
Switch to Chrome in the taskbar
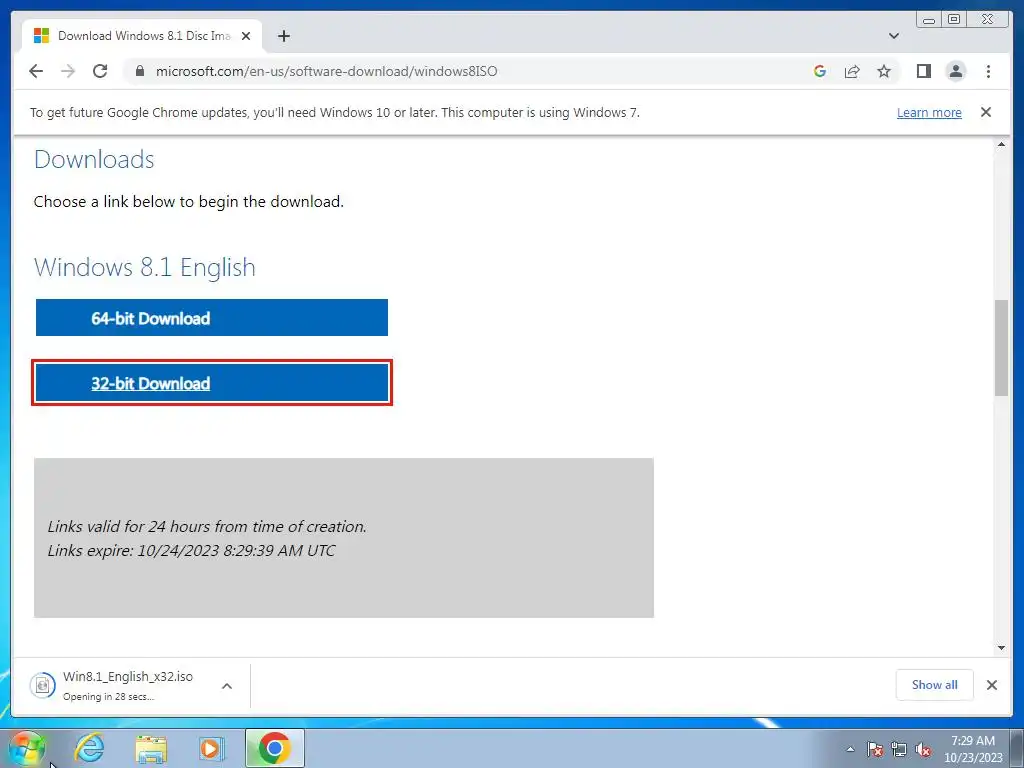(x=275, y=748)
